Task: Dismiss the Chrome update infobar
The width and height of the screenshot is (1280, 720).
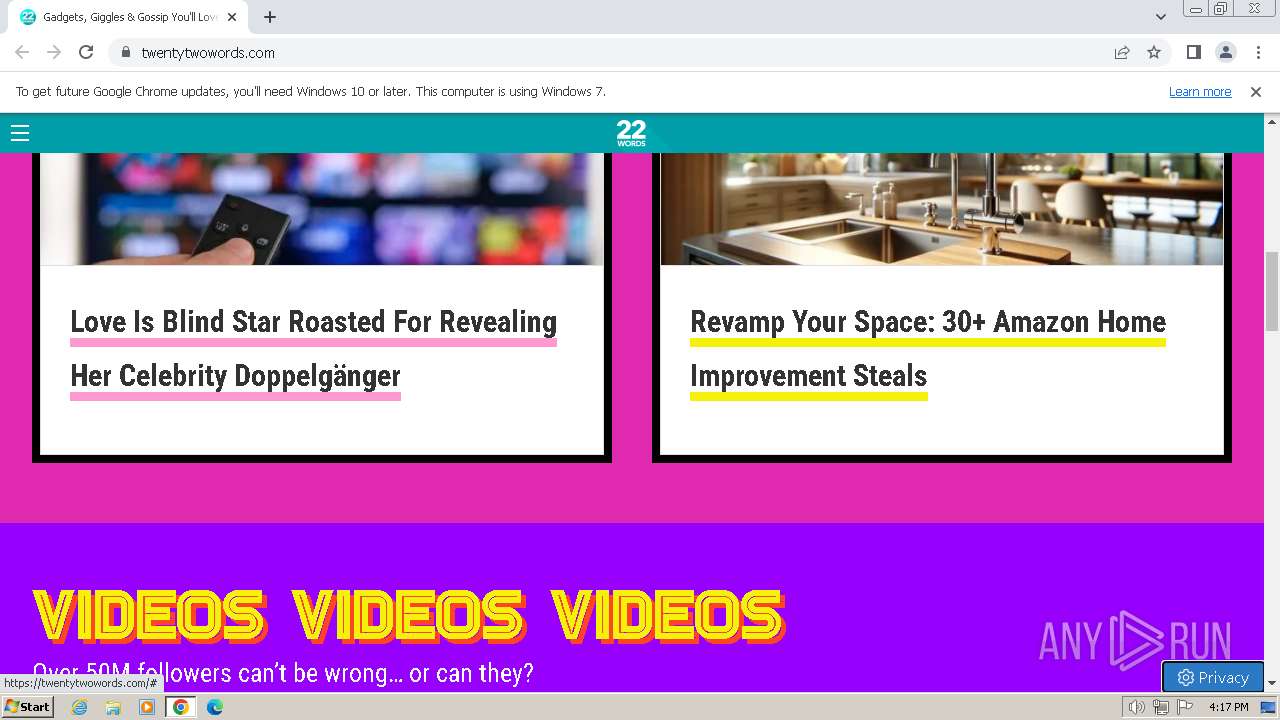Action: [x=1256, y=91]
